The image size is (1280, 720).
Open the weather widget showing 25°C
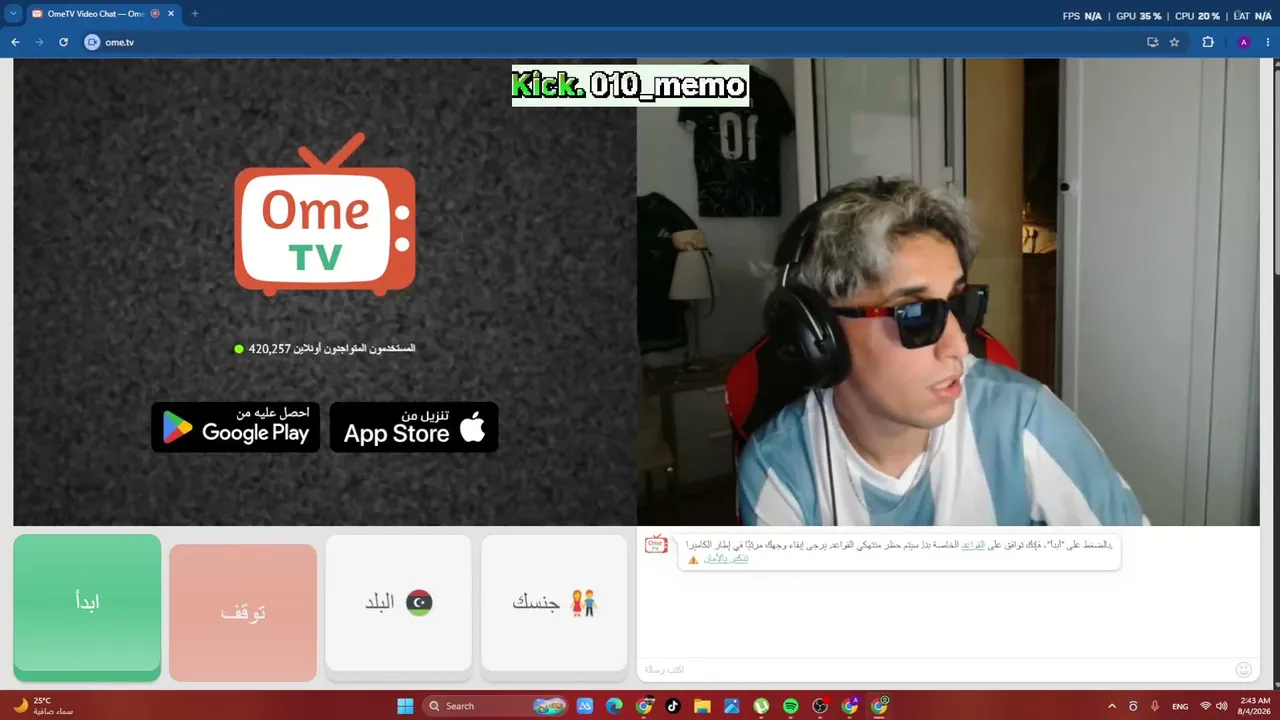click(x=43, y=706)
